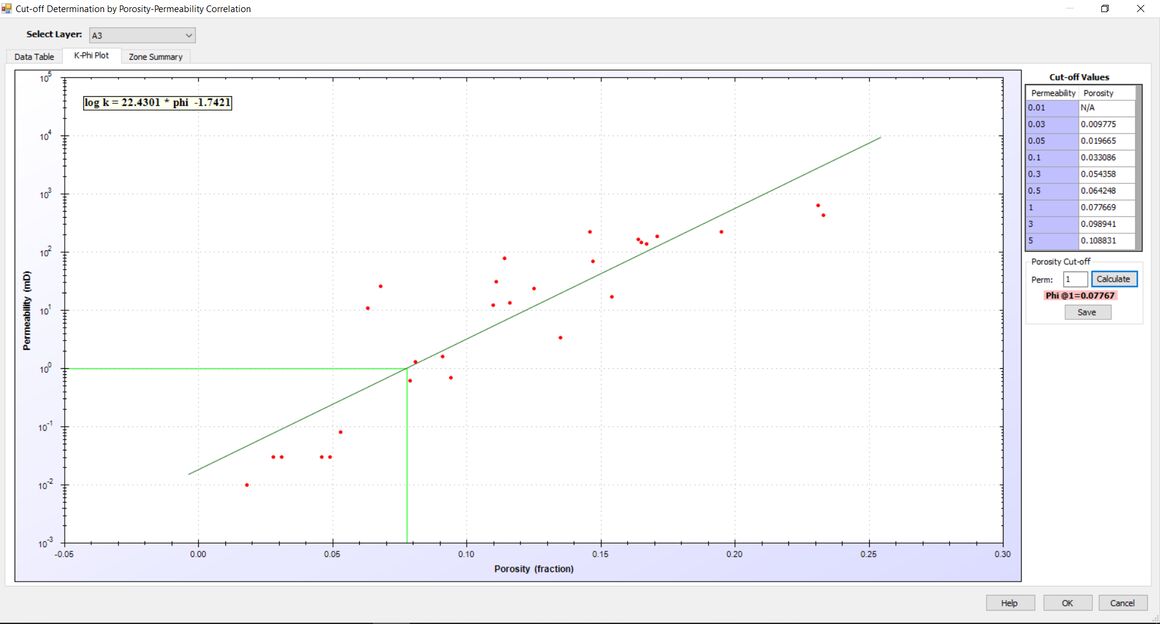
Task: Click the log k equation label on plot
Action: [x=158, y=102]
